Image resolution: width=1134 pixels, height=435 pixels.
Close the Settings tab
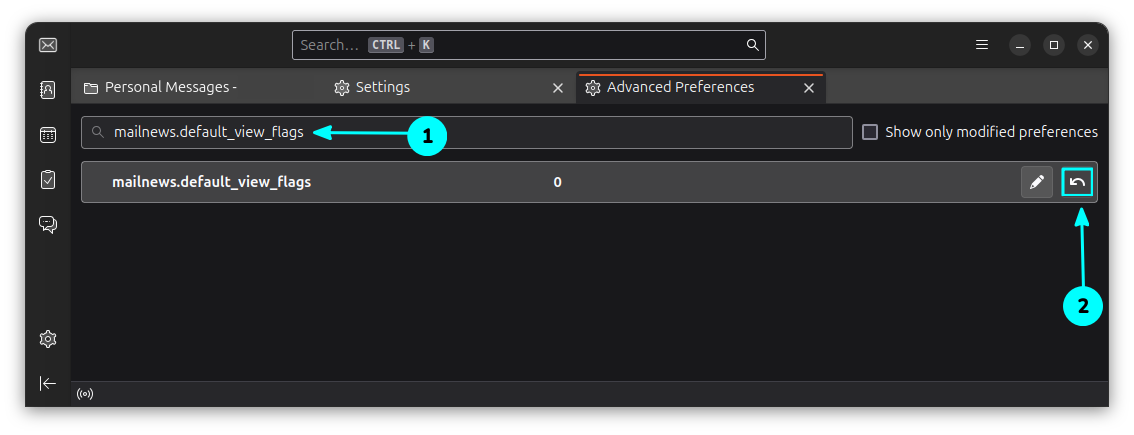pos(558,88)
